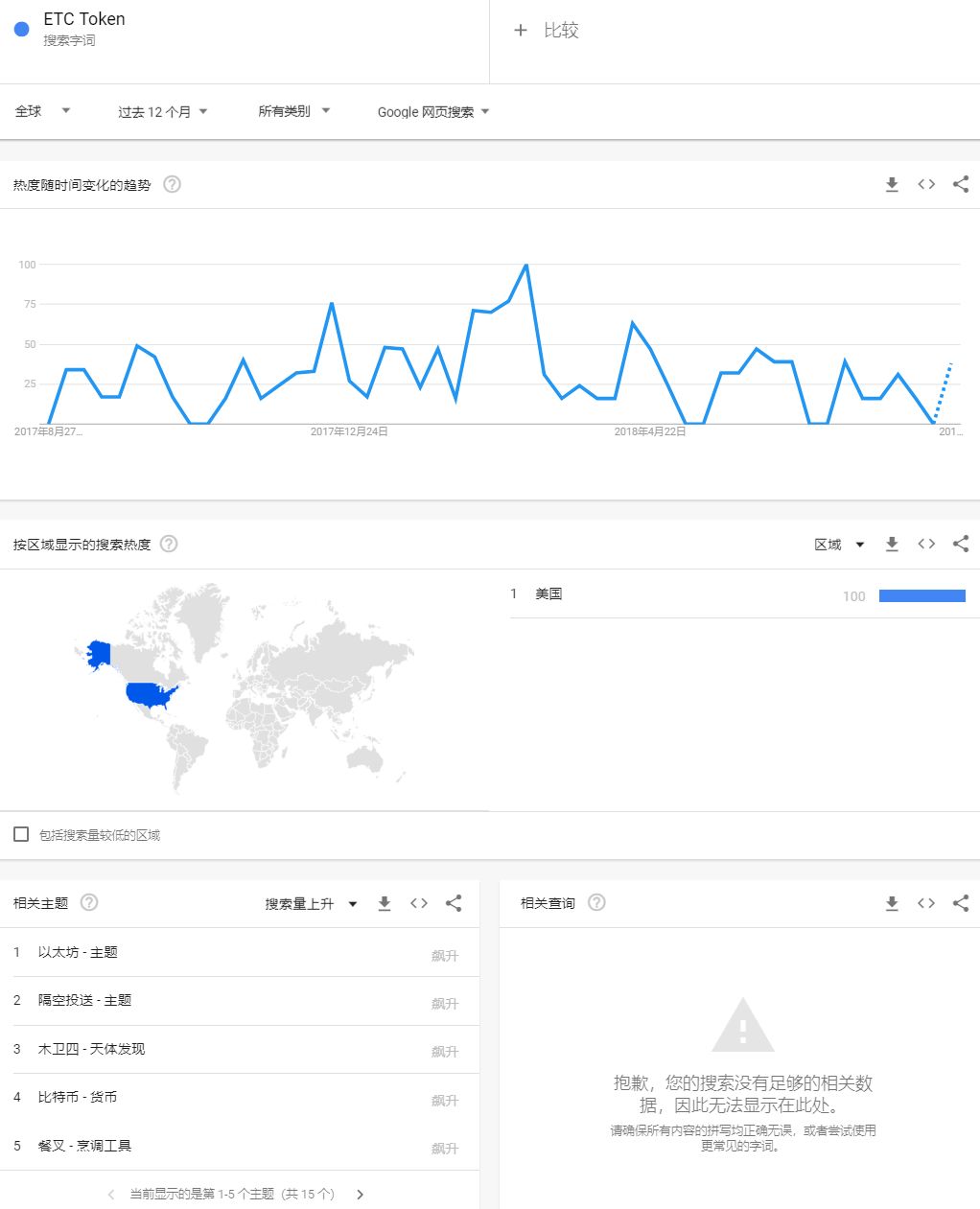
Task: Click the 比较 add comparison button
Action: pyautogui.click(x=547, y=31)
